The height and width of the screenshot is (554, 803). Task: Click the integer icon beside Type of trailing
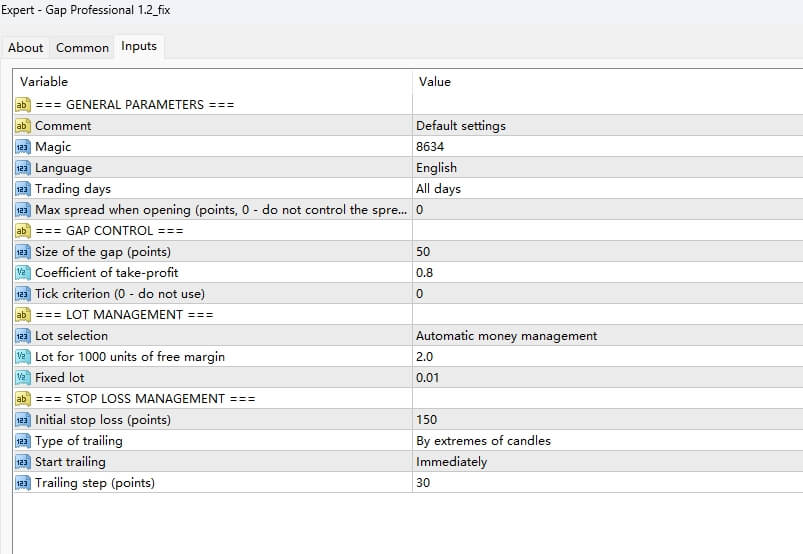coord(23,441)
